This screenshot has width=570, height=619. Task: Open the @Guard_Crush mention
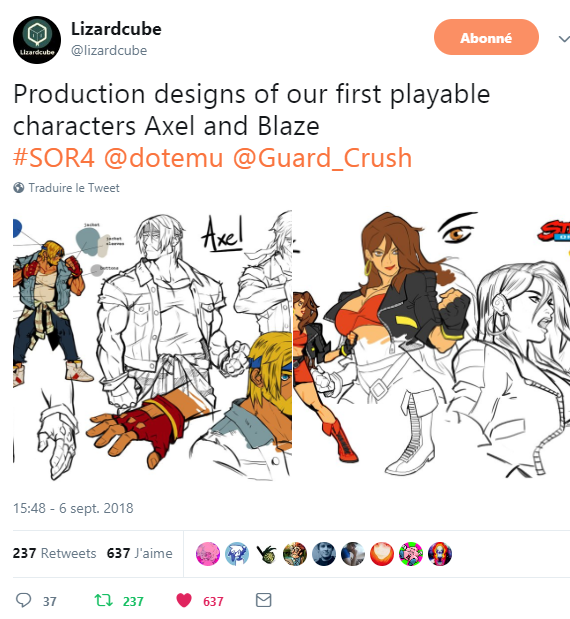(322, 158)
